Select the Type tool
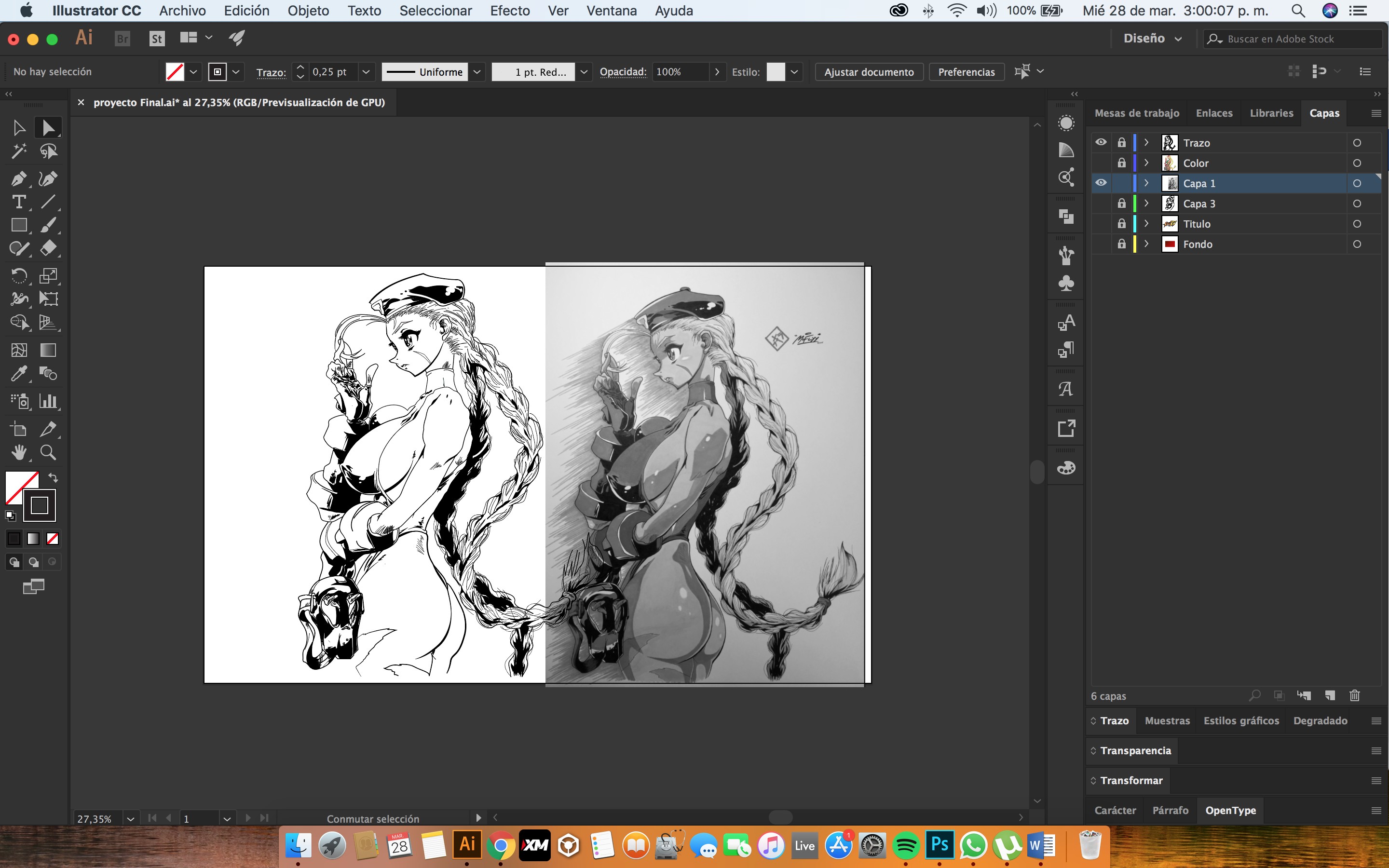Screen dimensions: 1389x868 (x=19, y=202)
